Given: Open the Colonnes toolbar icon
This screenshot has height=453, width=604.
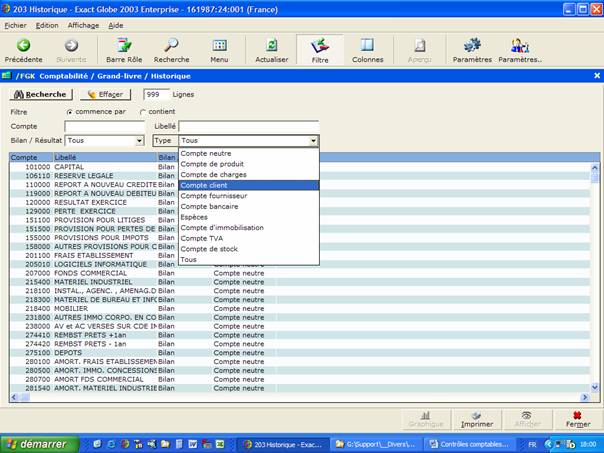Looking at the screenshot, I should (367, 45).
